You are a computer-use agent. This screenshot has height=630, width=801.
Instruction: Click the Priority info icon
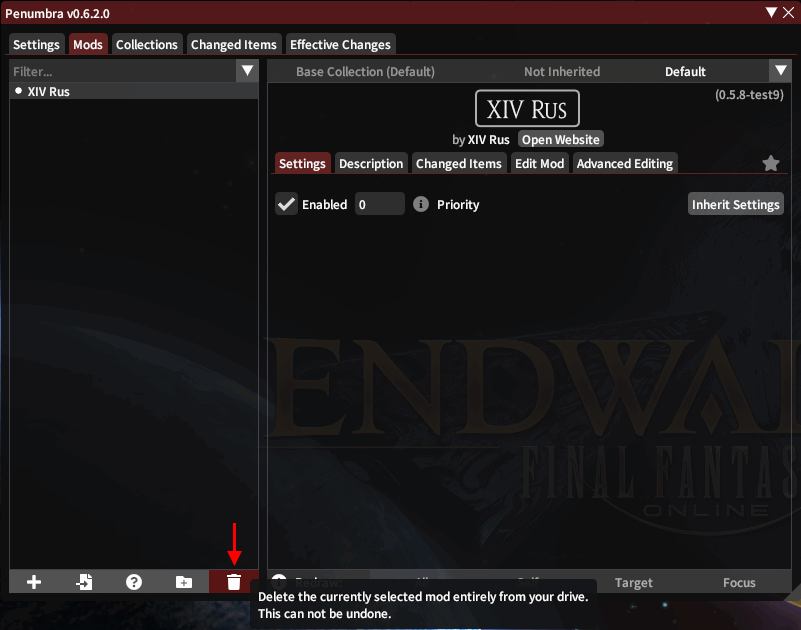tap(420, 204)
